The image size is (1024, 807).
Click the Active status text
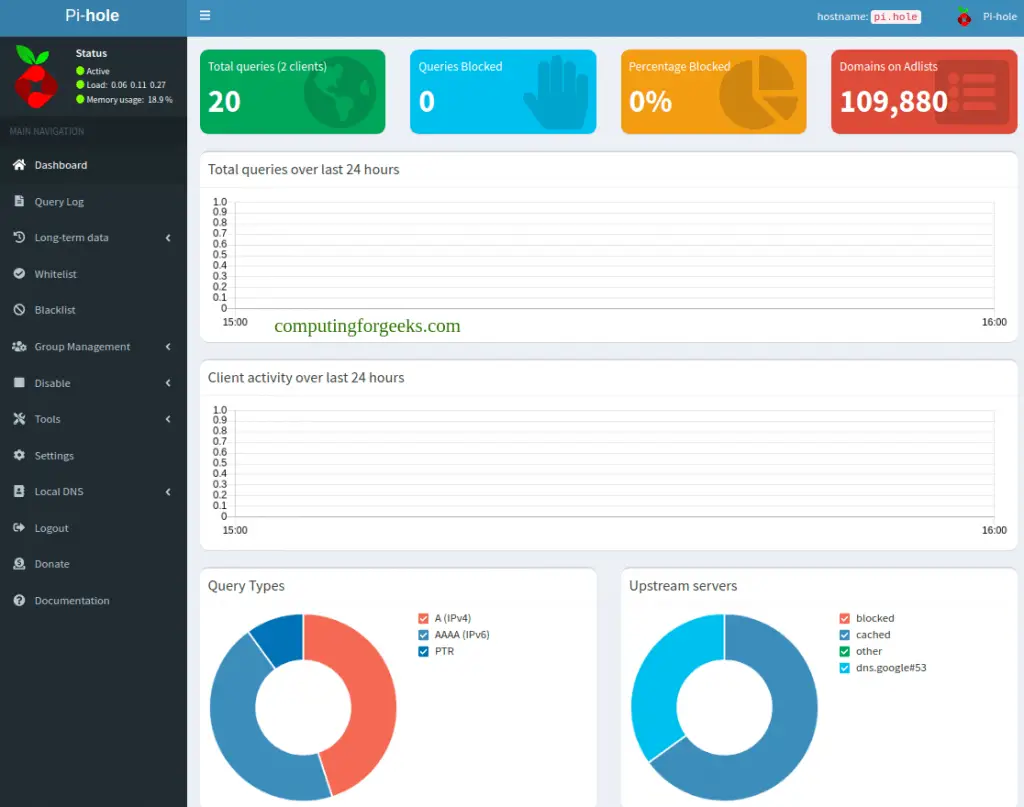98,71
